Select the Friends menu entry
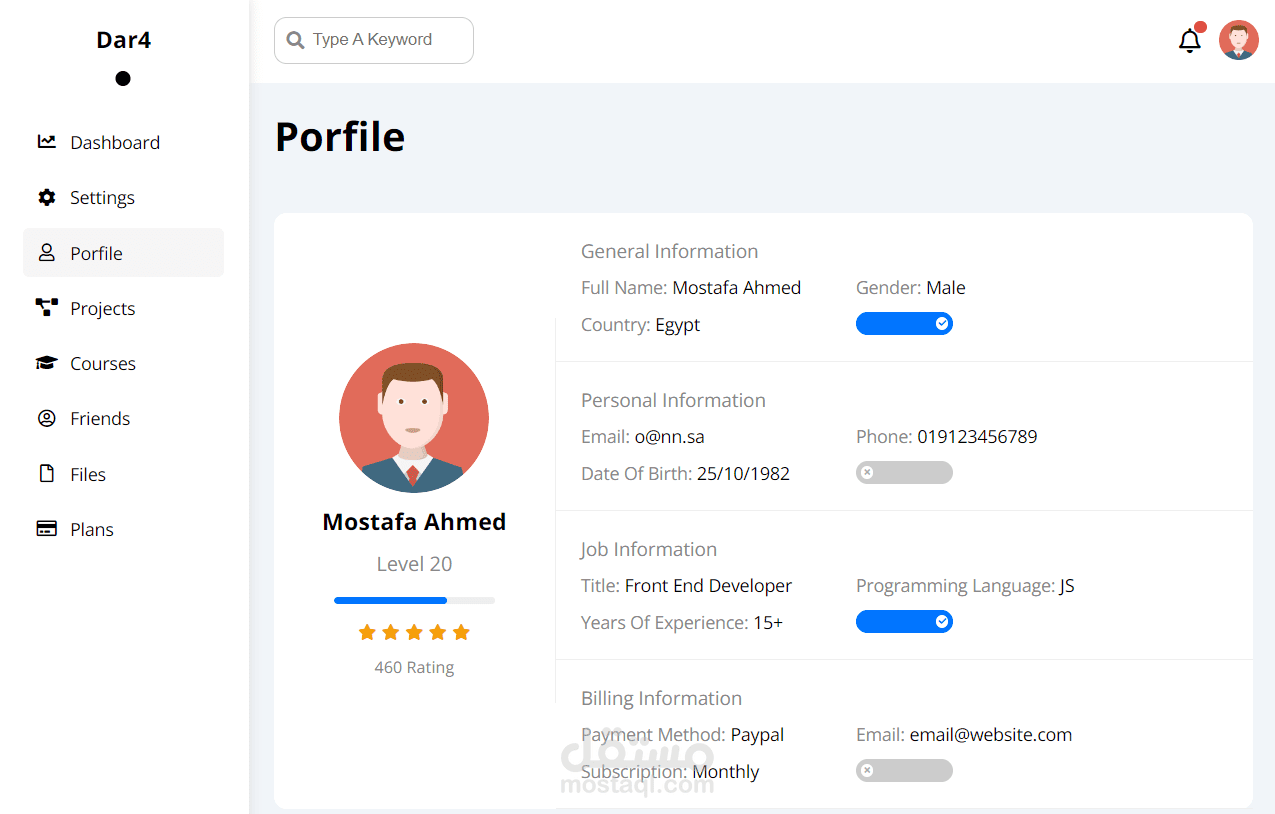 tap(100, 419)
